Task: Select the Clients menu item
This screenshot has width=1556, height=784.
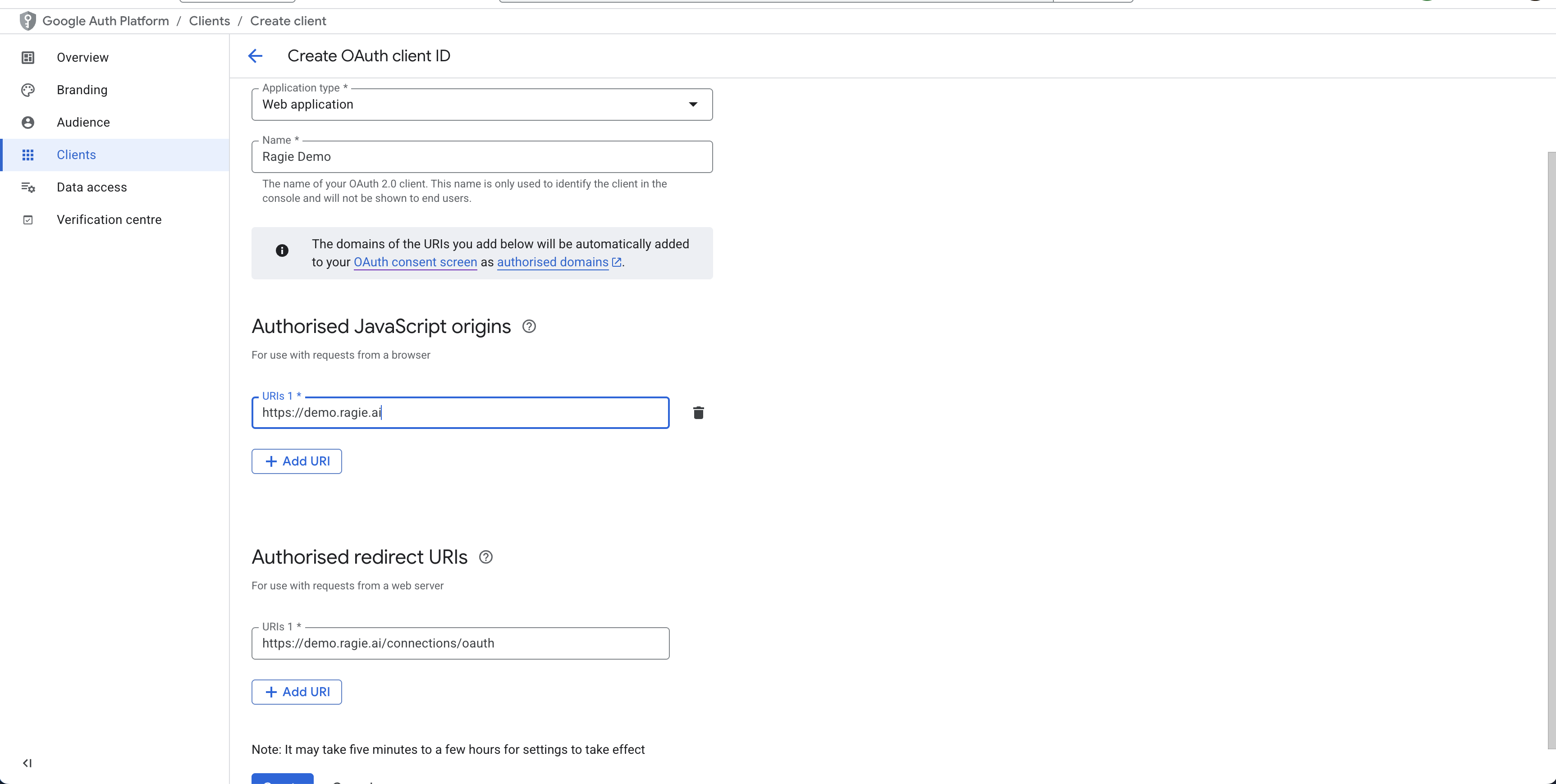Action: pyautogui.click(x=116, y=155)
